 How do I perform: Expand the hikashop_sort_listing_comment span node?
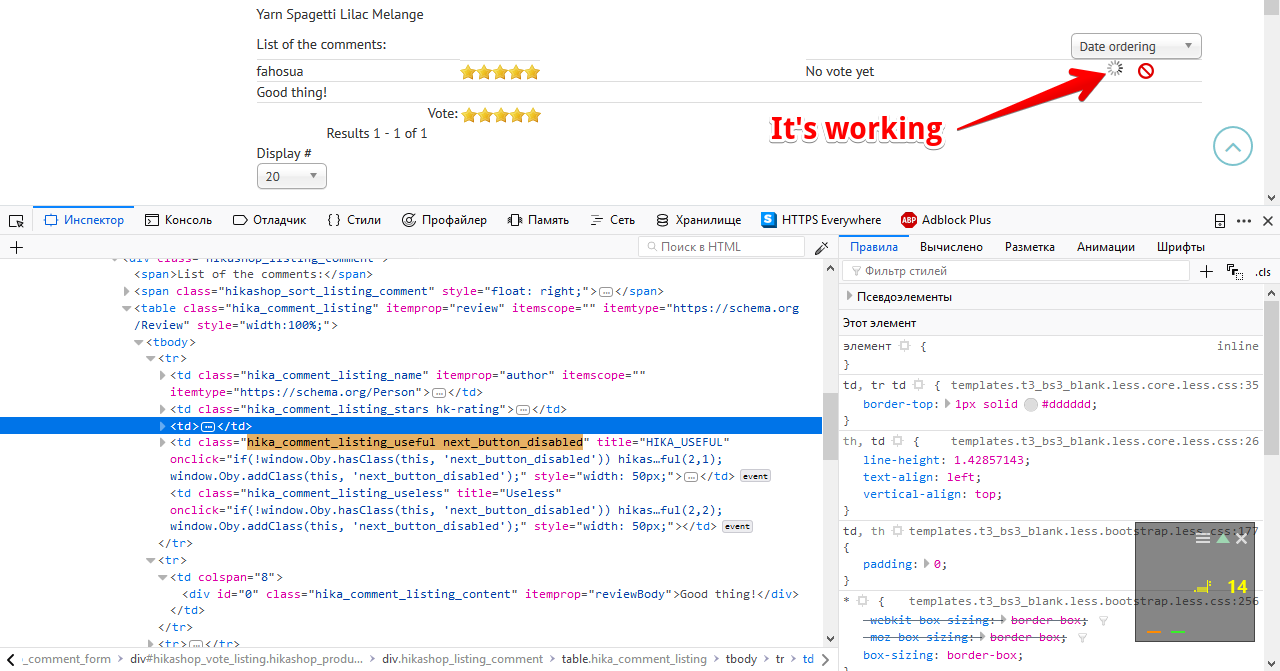point(126,291)
